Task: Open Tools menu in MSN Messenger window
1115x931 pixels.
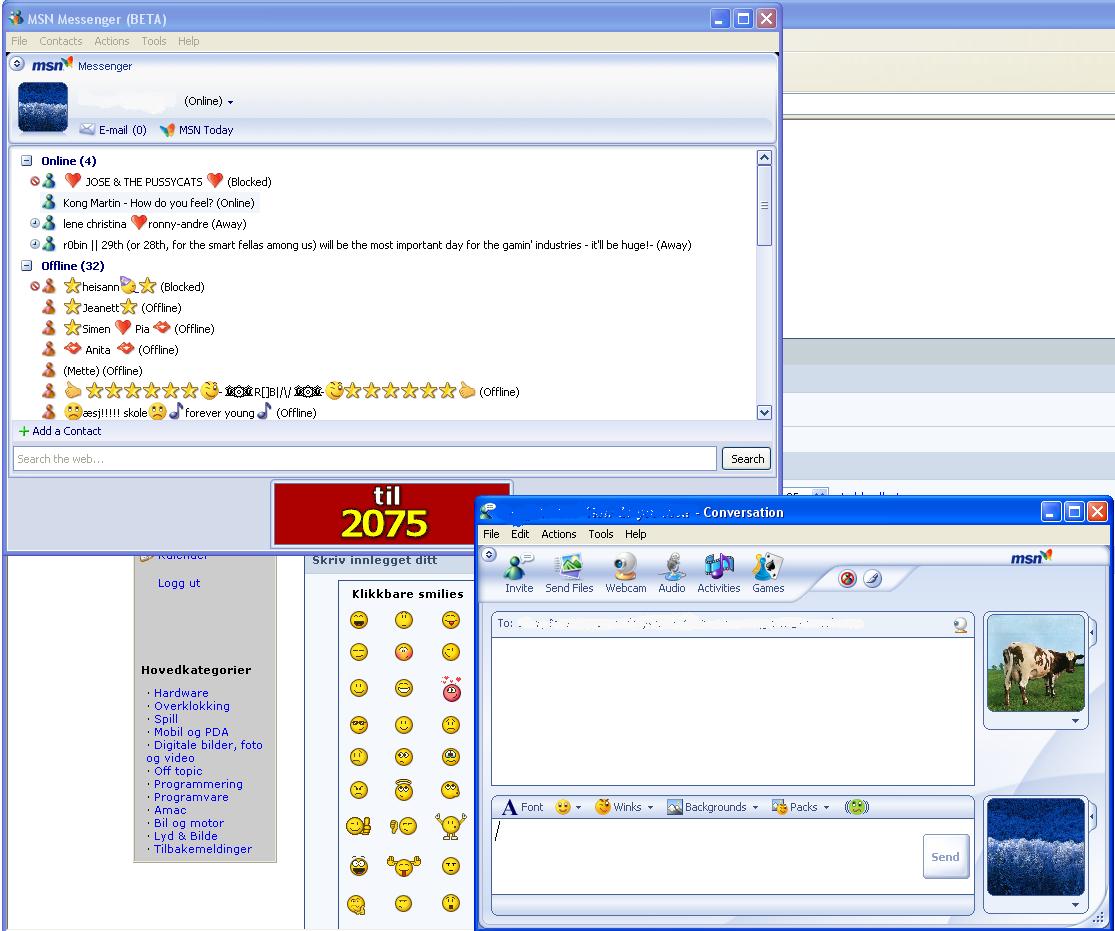Action: coord(154,41)
